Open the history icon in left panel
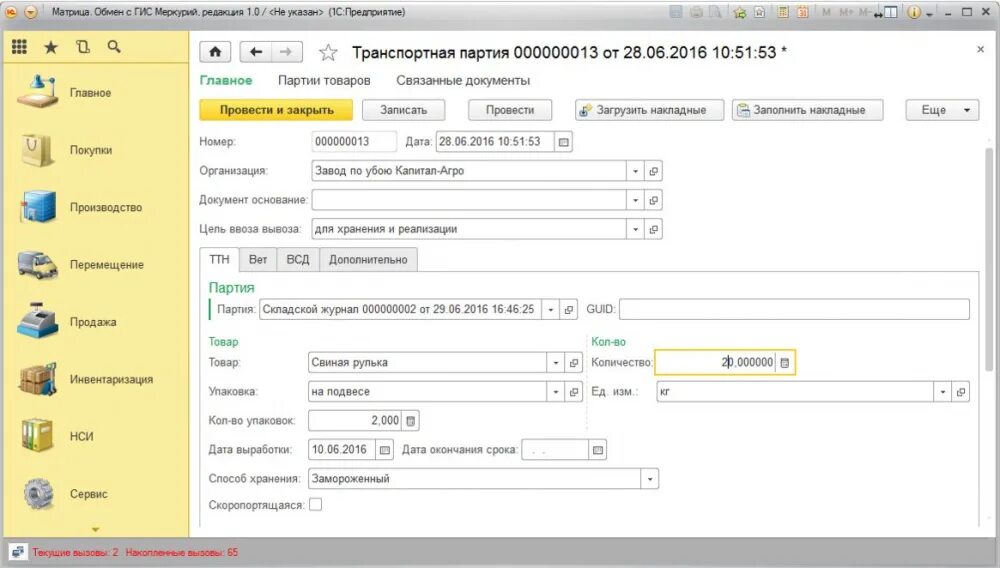This screenshot has width=1000, height=568. (83, 47)
